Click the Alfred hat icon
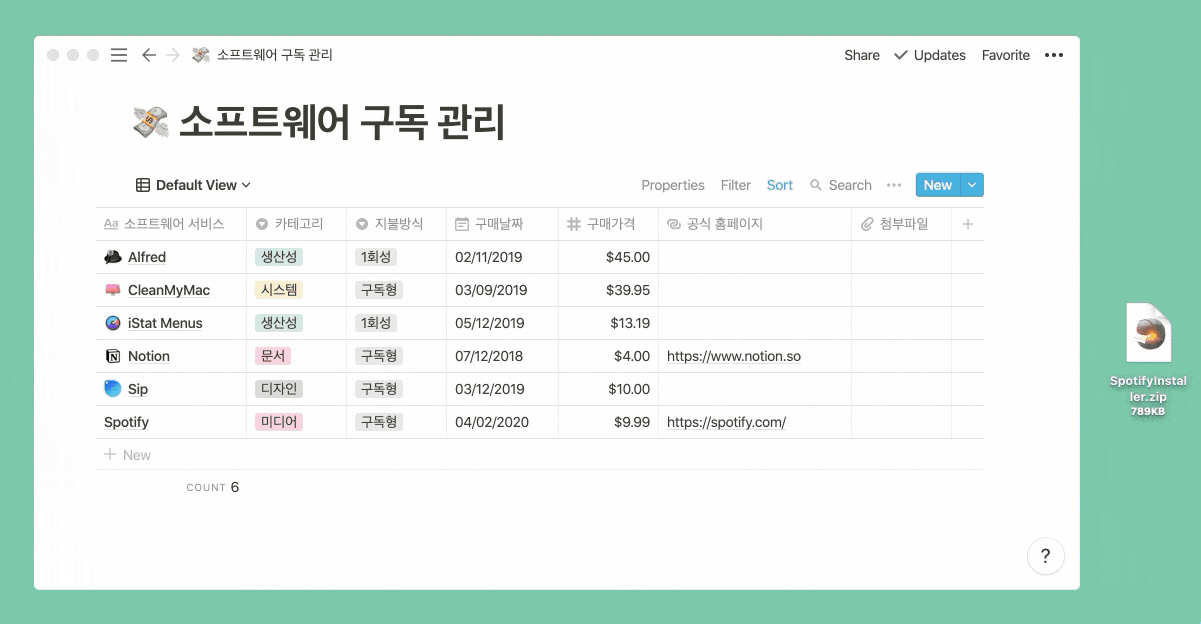The width and height of the screenshot is (1201, 624). click(x=113, y=257)
